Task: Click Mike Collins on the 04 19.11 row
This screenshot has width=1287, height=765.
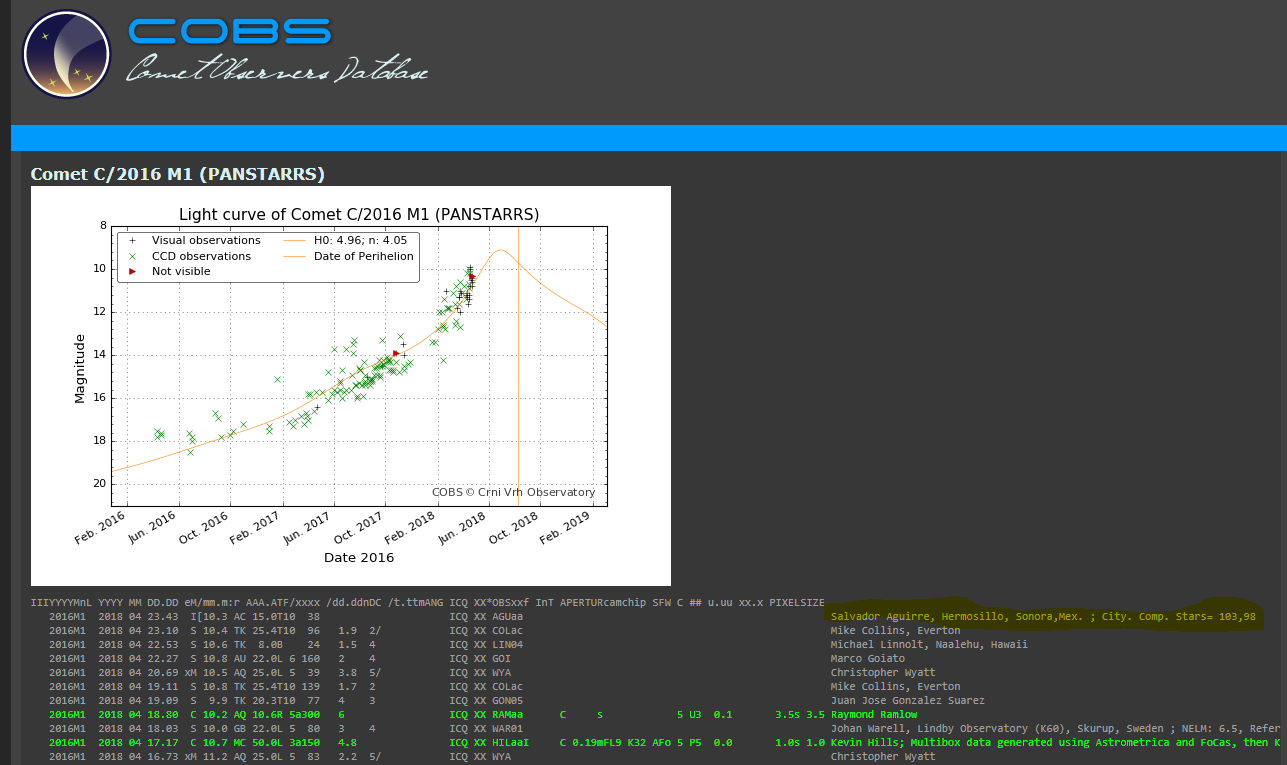Action: click(895, 687)
